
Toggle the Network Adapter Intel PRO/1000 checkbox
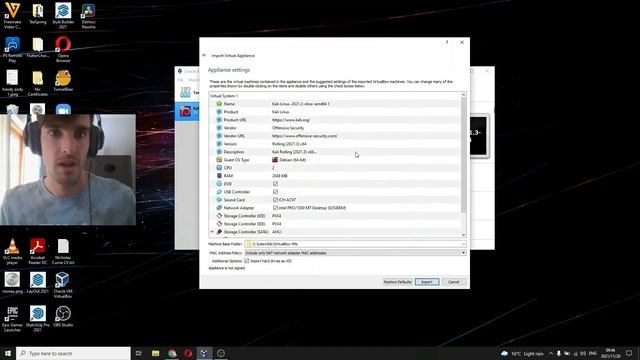275,208
